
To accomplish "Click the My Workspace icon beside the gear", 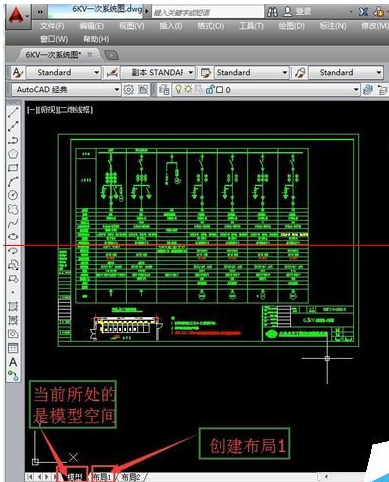I will [143, 89].
